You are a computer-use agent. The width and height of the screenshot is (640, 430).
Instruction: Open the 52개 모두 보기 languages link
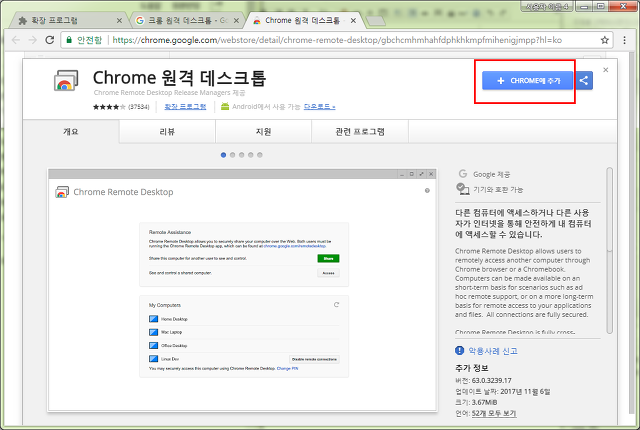(x=494, y=413)
